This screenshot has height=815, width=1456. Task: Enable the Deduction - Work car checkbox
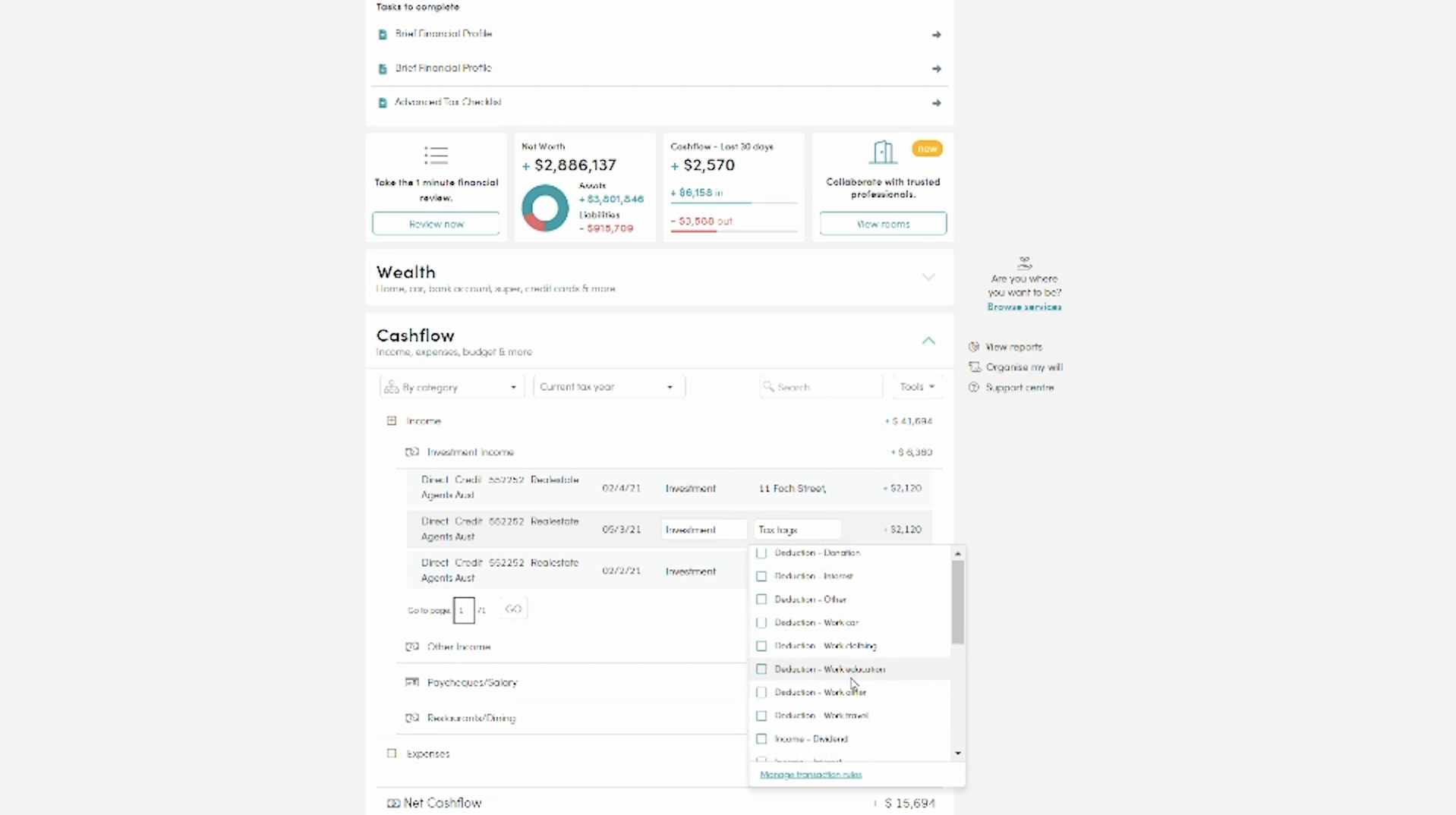(761, 623)
